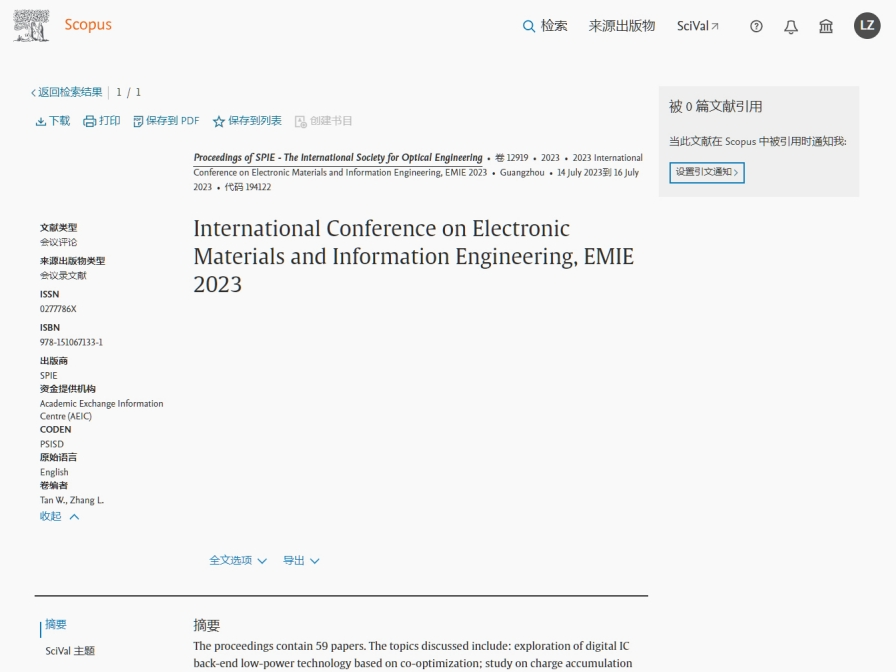Open SciVal external link in header
This screenshot has height=672, width=896.
tap(697, 26)
